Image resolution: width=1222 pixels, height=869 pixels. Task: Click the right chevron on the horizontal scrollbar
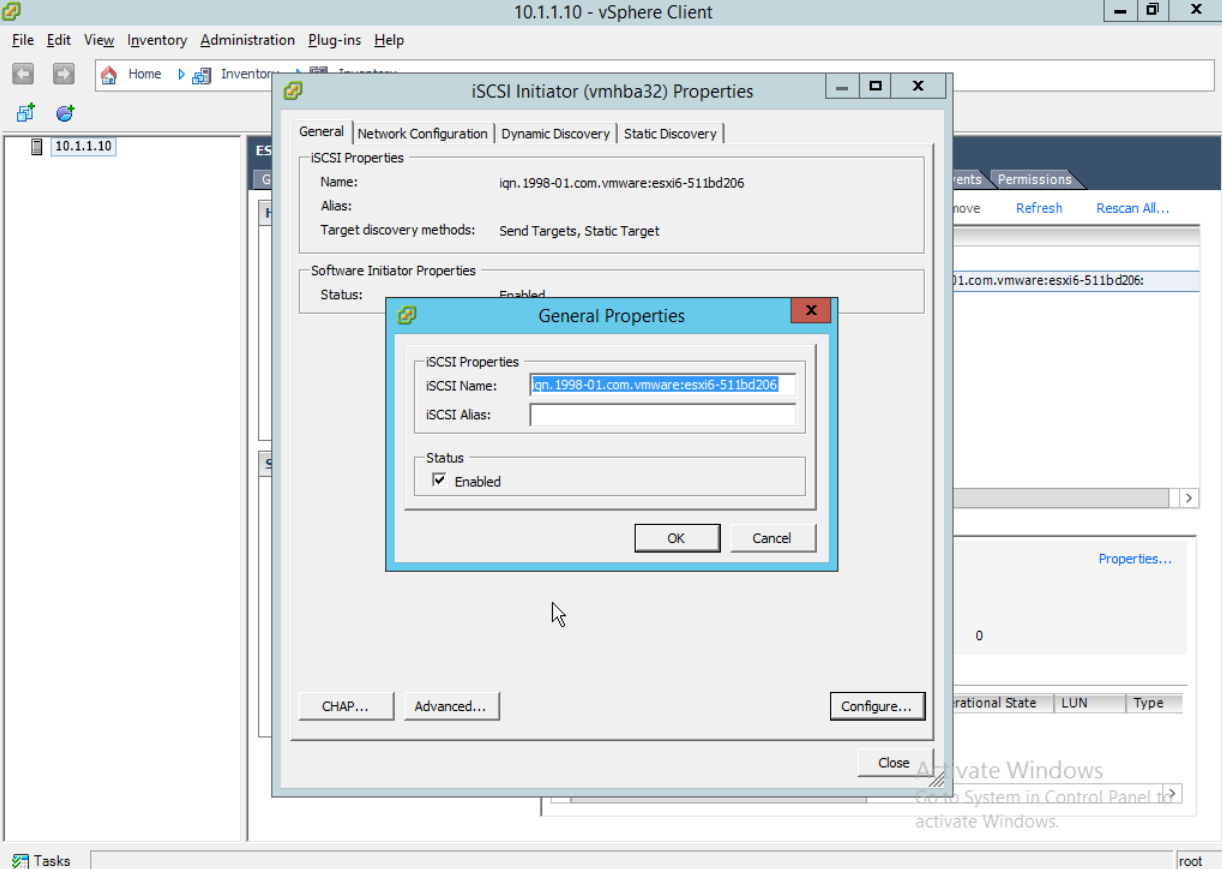click(1188, 498)
